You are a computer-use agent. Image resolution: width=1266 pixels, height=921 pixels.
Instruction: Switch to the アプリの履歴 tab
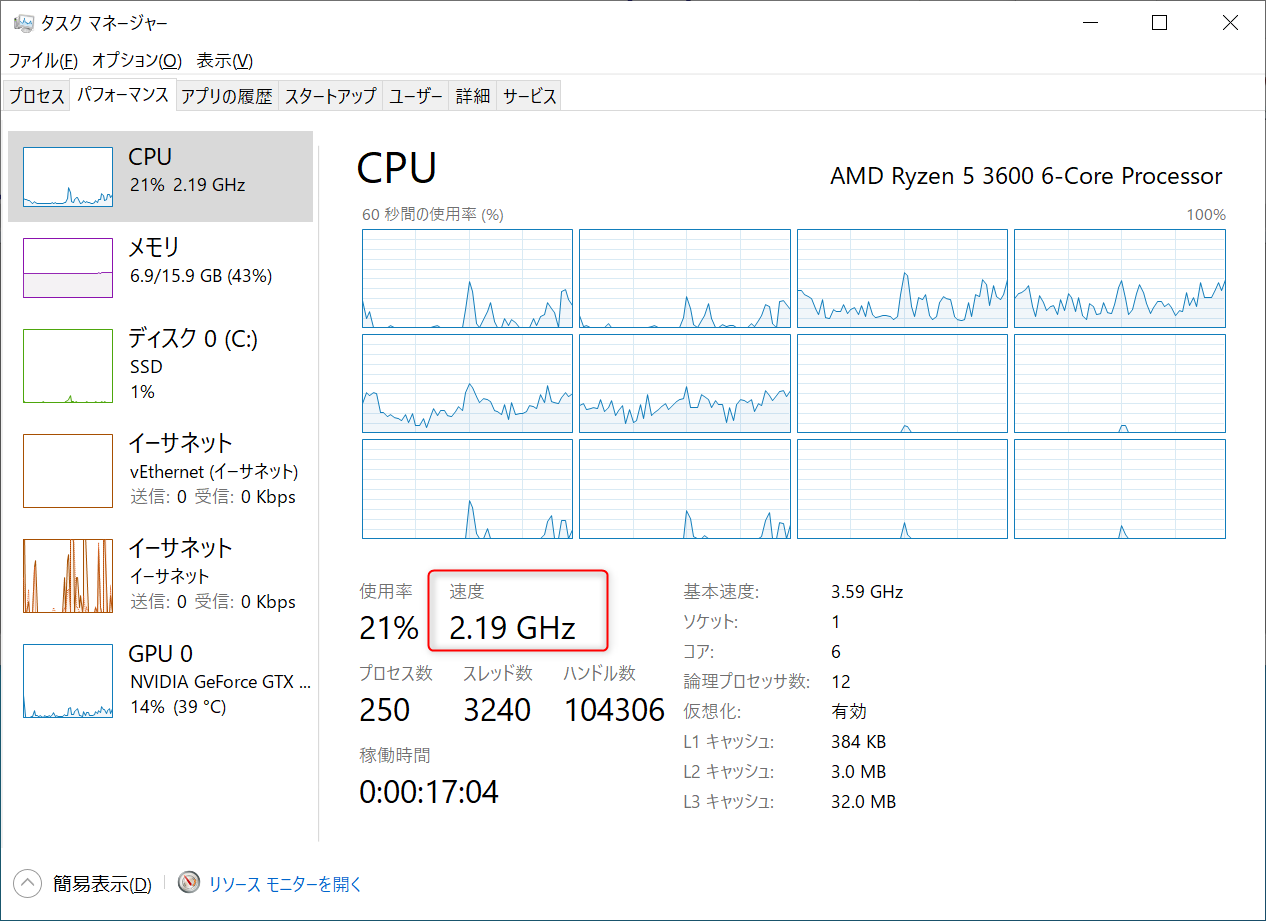[x=227, y=96]
